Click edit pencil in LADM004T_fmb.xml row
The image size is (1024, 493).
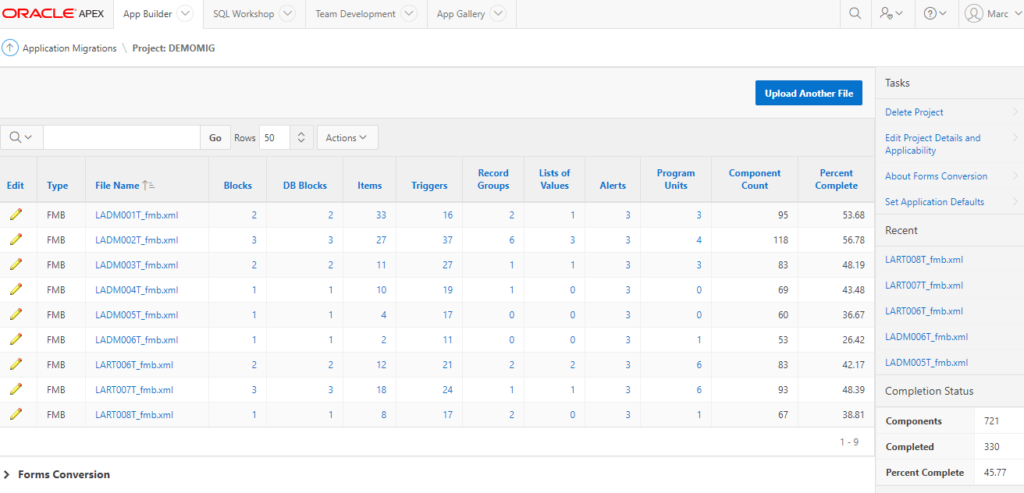(16, 289)
